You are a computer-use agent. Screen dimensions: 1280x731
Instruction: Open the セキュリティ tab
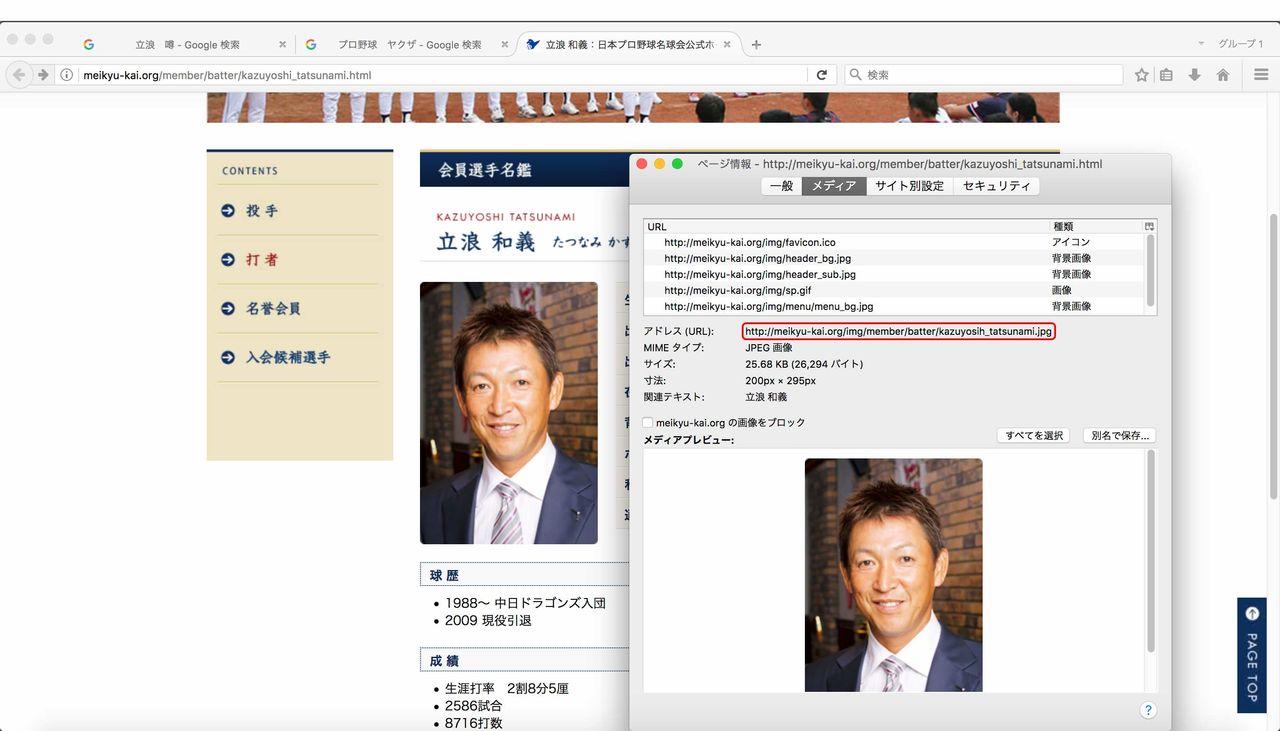996,186
